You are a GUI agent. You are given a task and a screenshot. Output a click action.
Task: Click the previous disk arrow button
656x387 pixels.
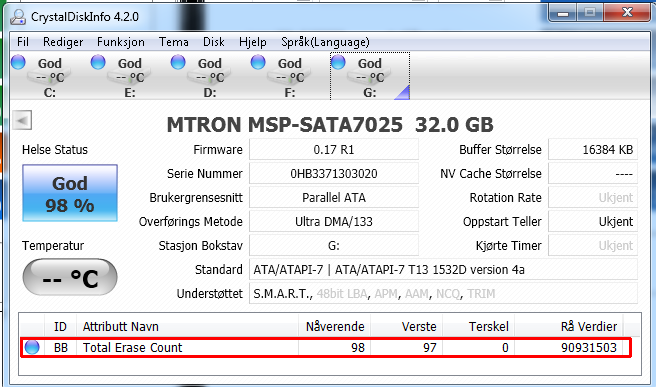point(22,121)
